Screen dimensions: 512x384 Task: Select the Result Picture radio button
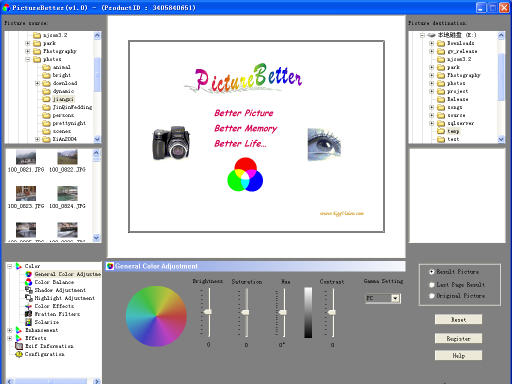pyautogui.click(x=432, y=272)
